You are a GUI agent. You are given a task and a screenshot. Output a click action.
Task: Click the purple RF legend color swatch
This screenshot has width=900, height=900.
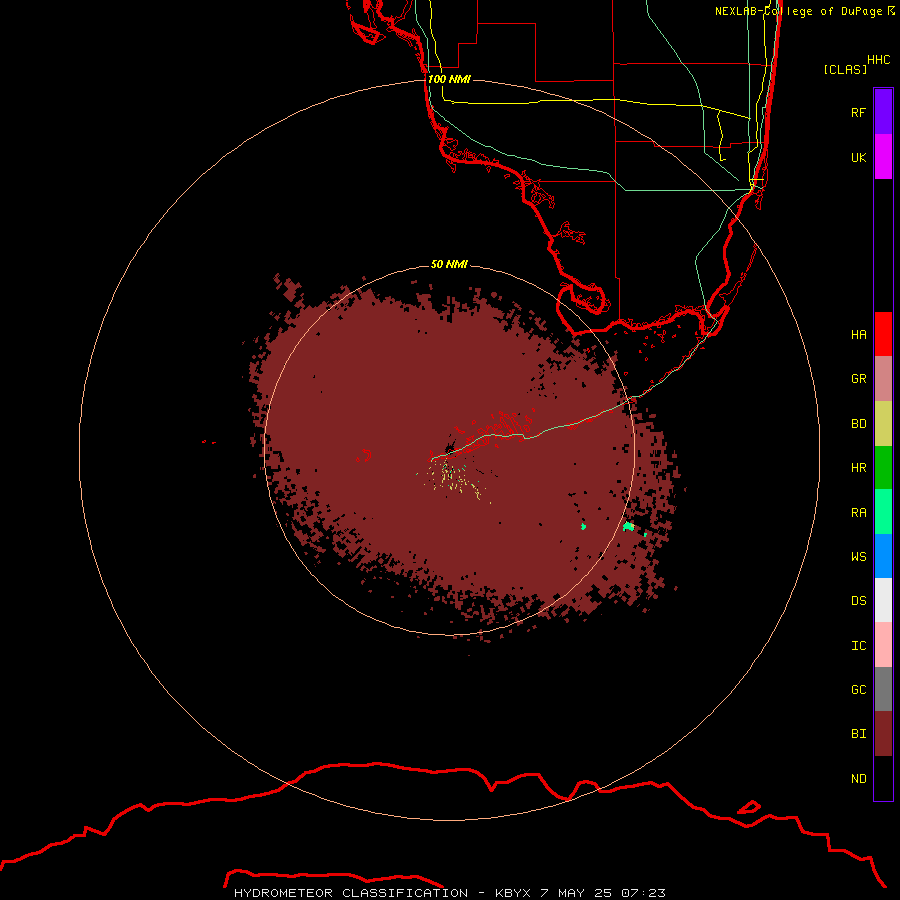coord(883,112)
